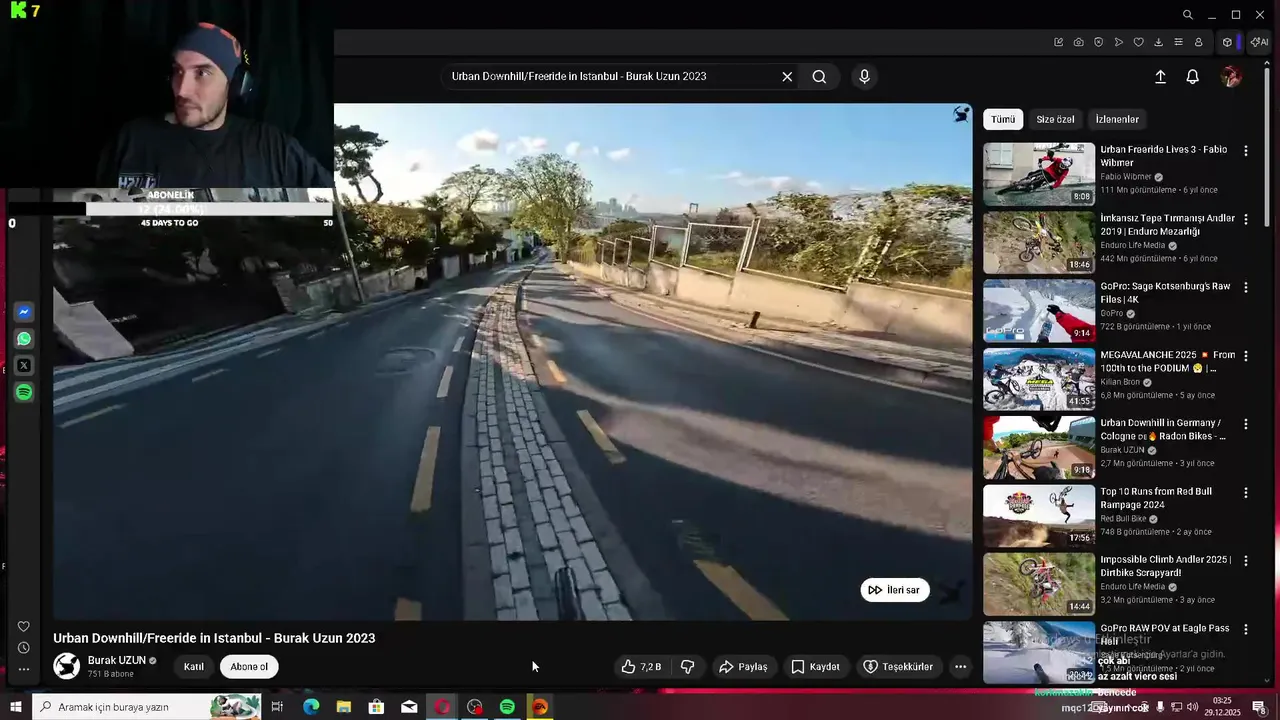Click the Katıl join button
The height and width of the screenshot is (720, 1280).
(194, 667)
